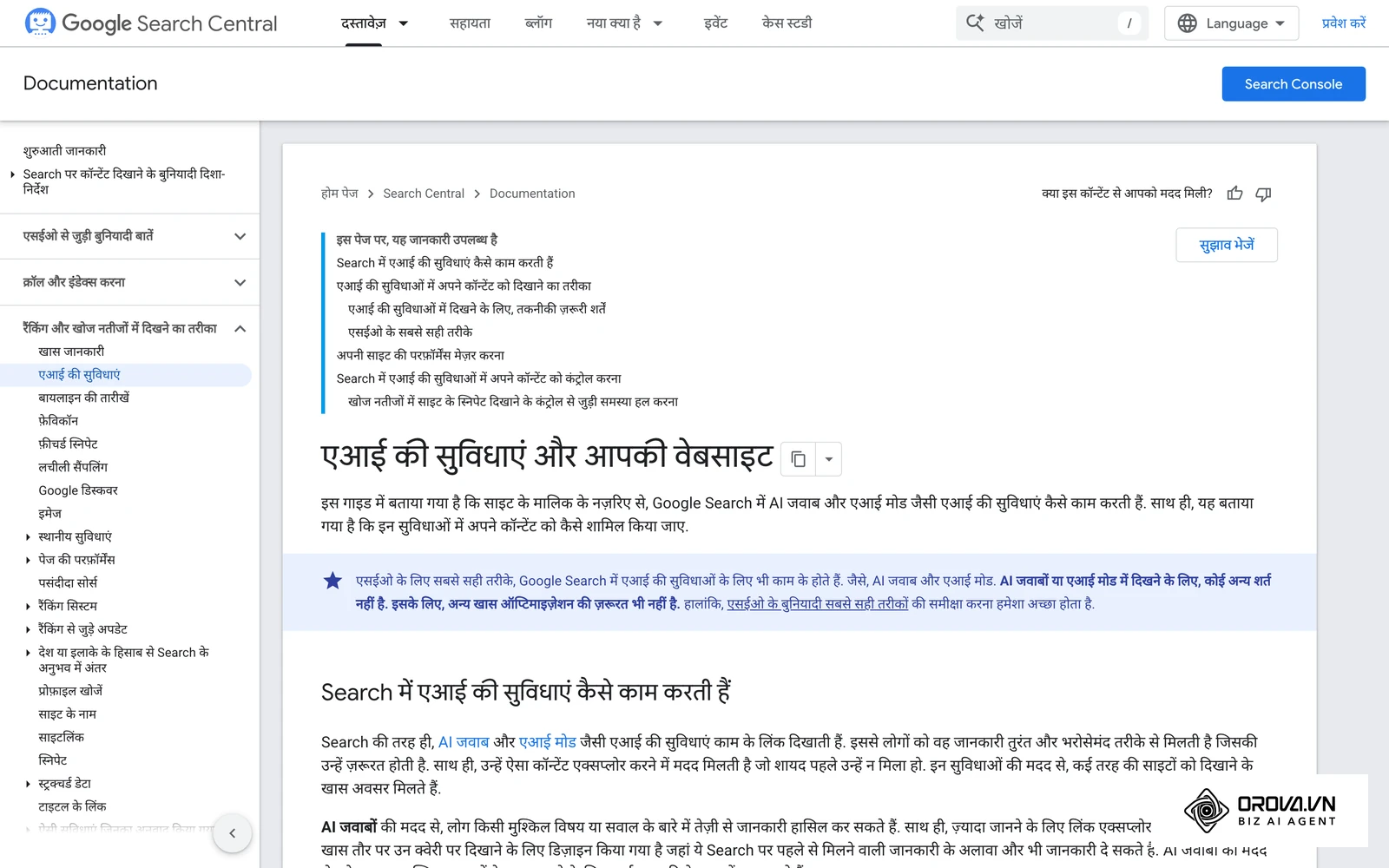This screenshot has width=1389, height=868.
Task: Click in the खोजें search field
Action: click(1052, 23)
